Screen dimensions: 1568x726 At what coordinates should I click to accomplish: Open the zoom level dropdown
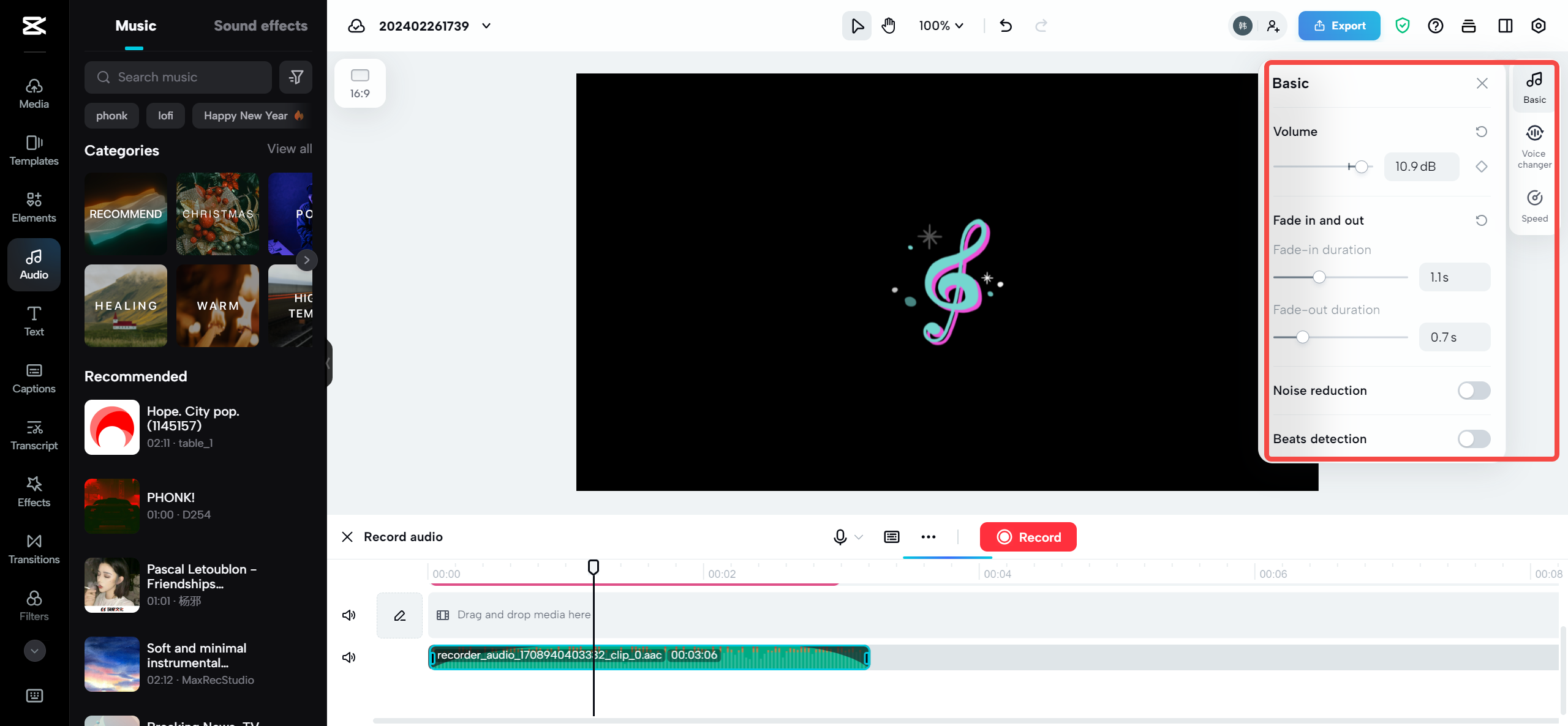click(940, 26)
